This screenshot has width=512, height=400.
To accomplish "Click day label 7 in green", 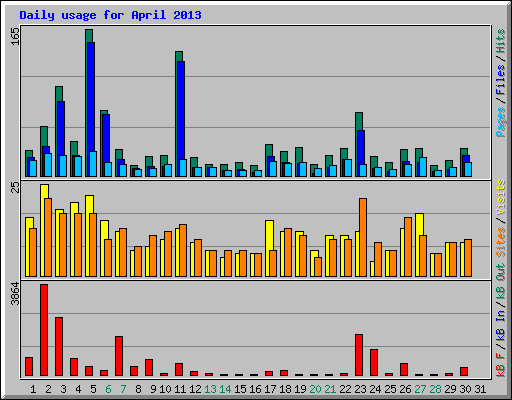I will [x=123, y=389].
